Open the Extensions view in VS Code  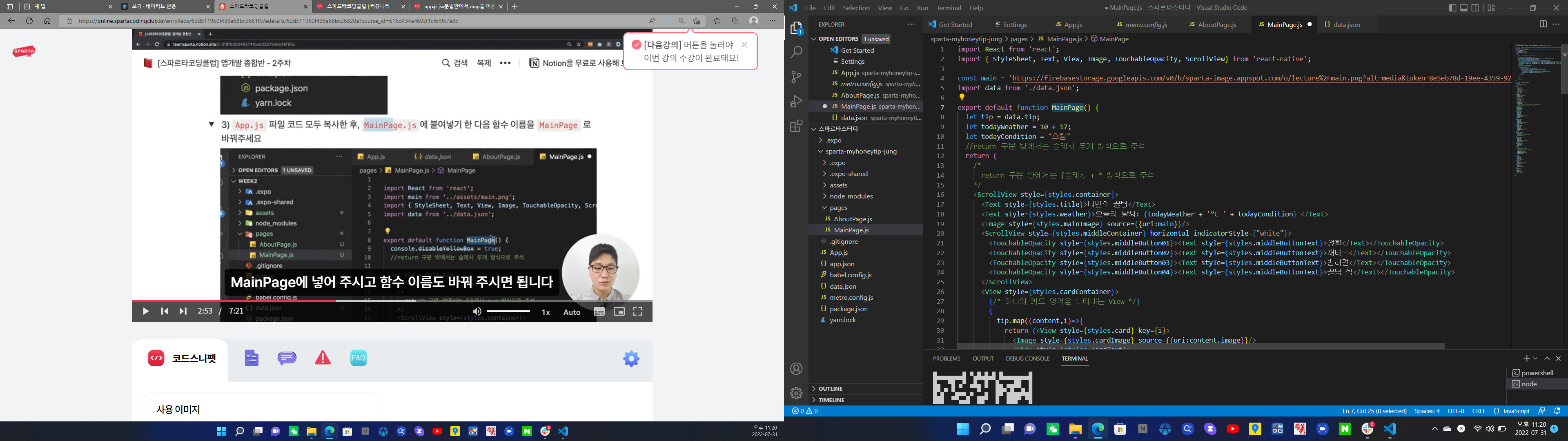coord(796,126)
